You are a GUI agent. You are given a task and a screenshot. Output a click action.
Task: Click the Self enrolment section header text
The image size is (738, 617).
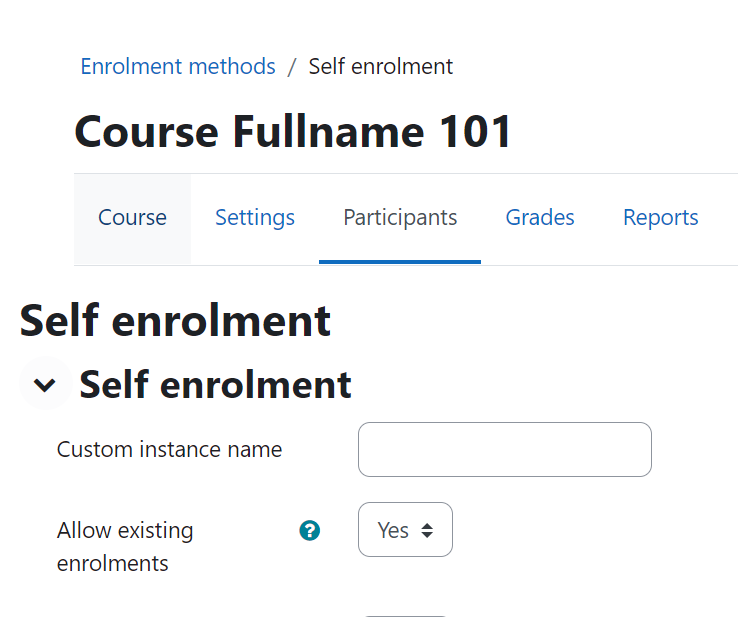click(x=215, y=385)
